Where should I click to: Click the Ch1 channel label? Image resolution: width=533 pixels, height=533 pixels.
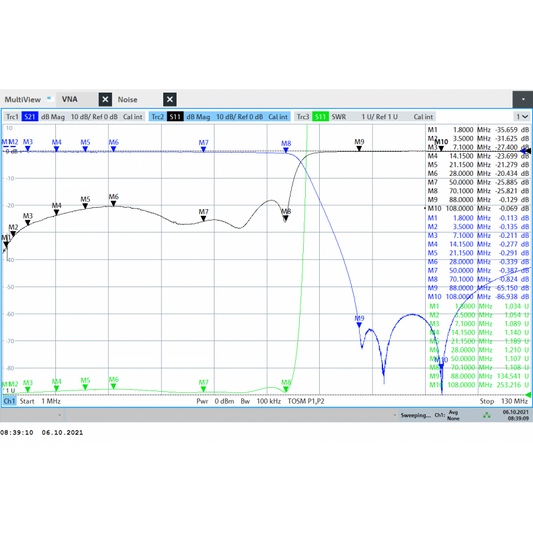9,401
